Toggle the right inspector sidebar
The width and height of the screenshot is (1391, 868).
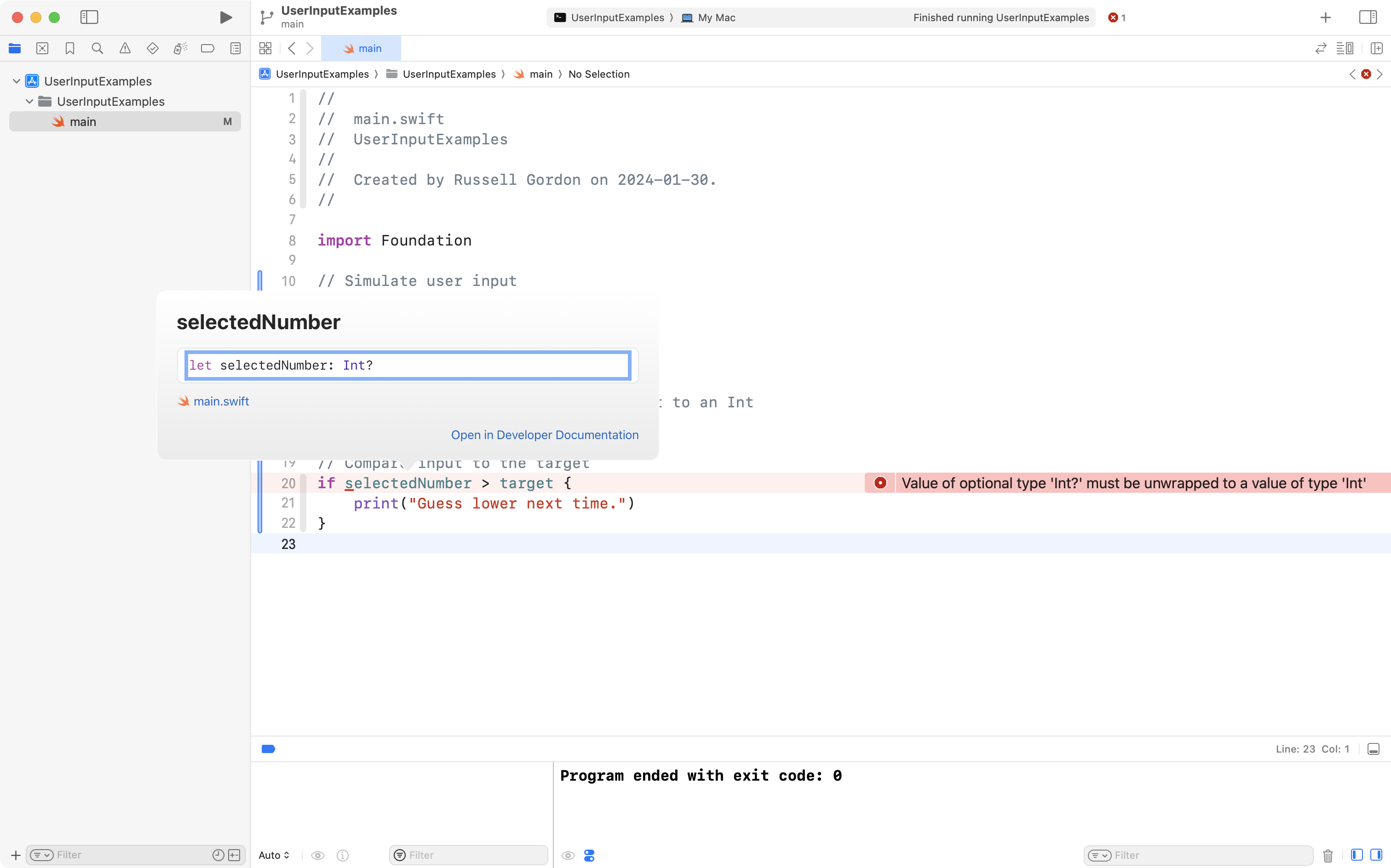click(x=1368, y=17)
